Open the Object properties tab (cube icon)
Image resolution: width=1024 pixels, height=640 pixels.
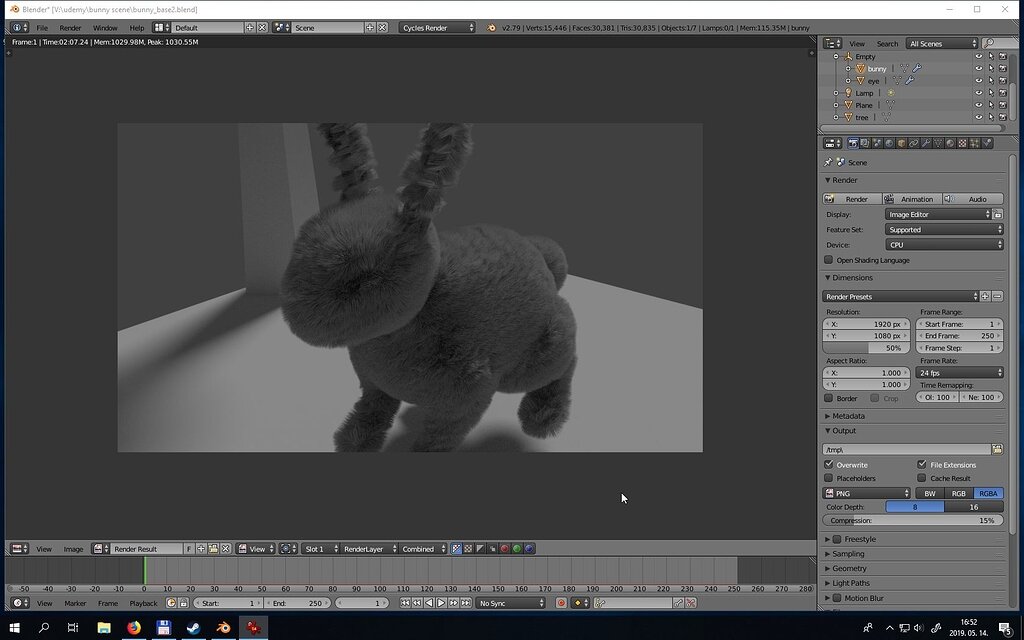tap(901, 143)
